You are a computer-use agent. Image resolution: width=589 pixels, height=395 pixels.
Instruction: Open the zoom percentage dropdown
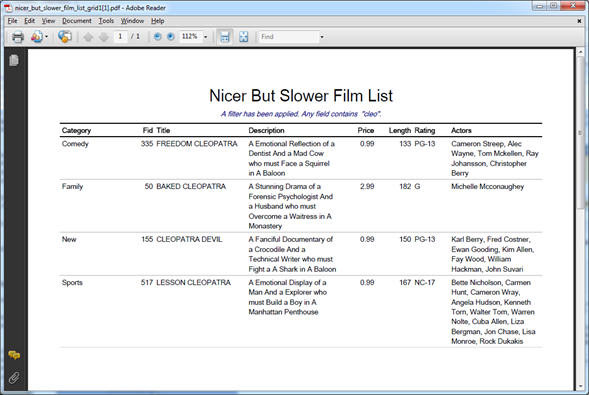pos(205,37)
